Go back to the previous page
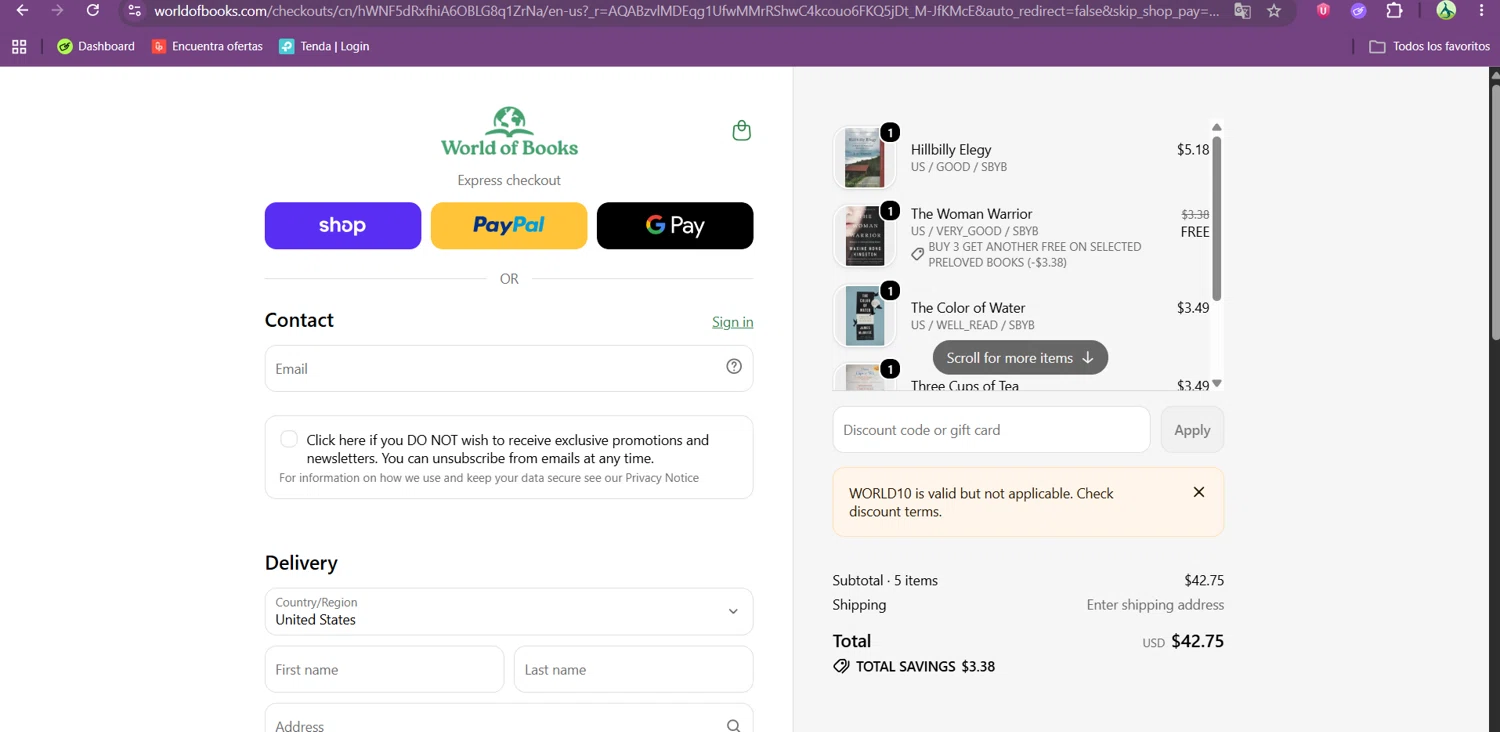 (22, 11)
